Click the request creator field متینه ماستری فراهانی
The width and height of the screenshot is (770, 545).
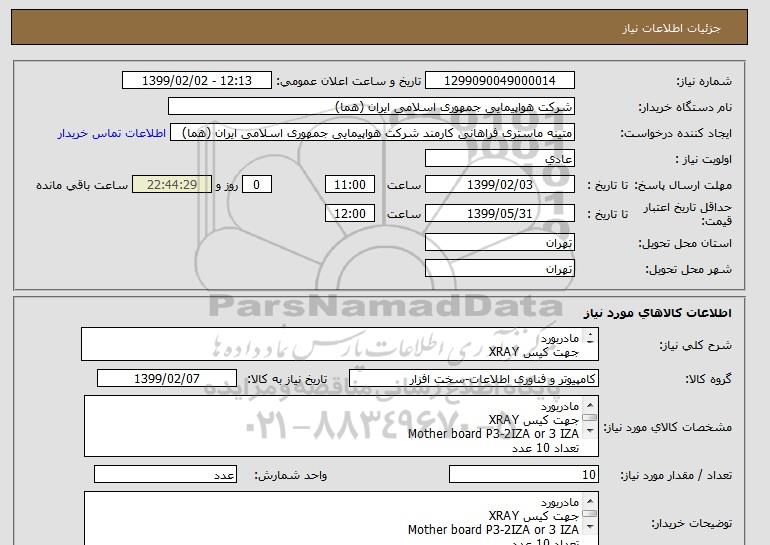[372, 133]
